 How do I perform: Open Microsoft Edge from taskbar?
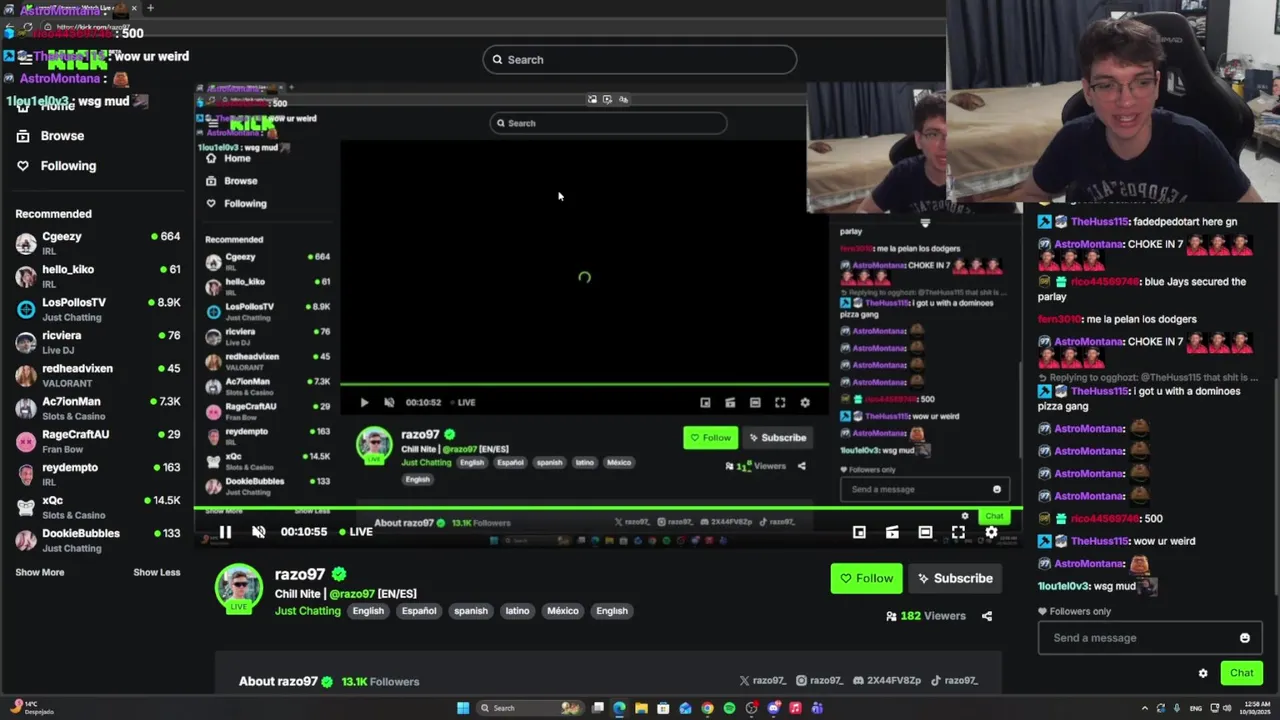(619, 708)
